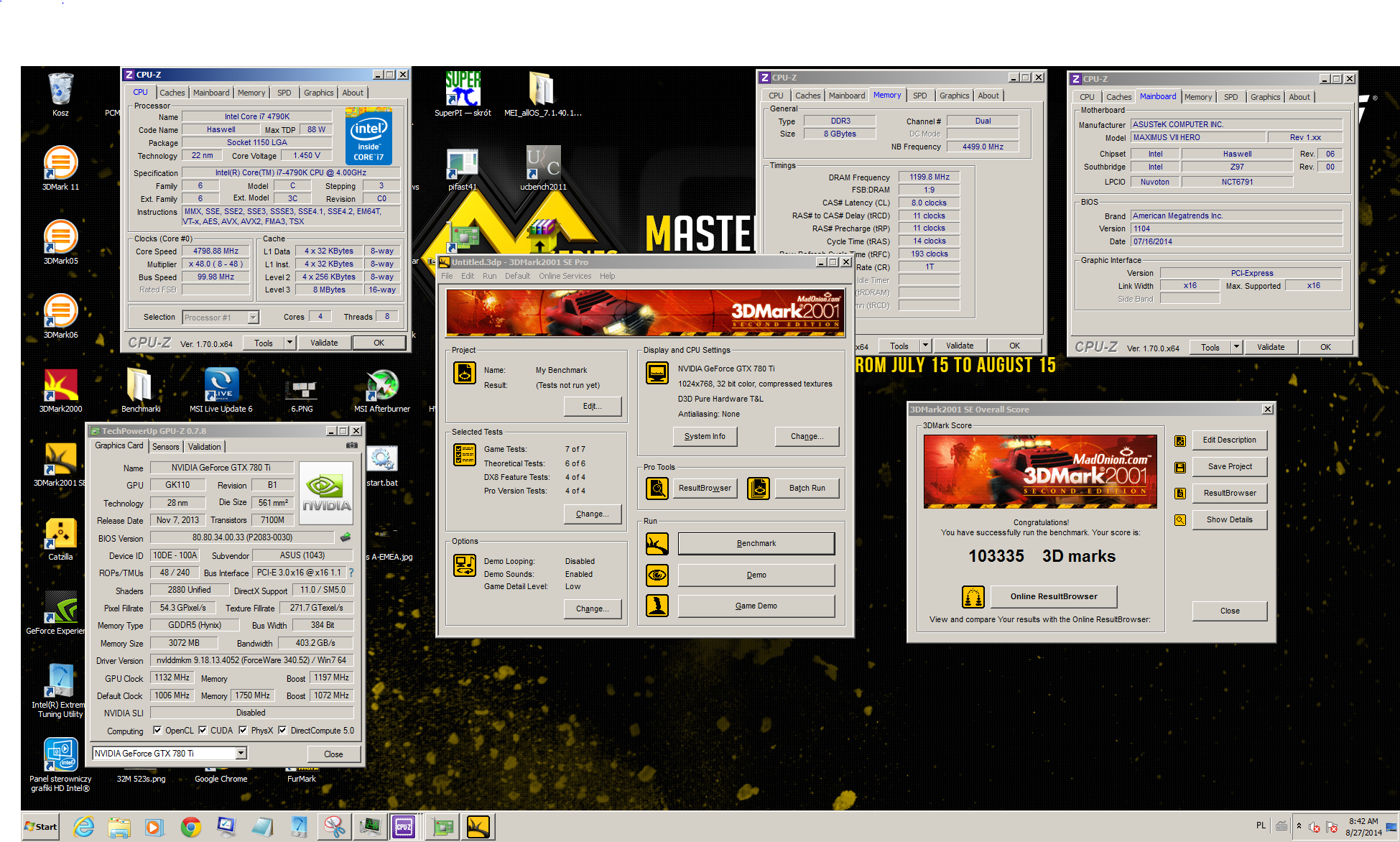Open the Tools dropdown arrow in CPU-Z Mainboard window
The image size is (1400, 842).
click(x=1237, y=347)
